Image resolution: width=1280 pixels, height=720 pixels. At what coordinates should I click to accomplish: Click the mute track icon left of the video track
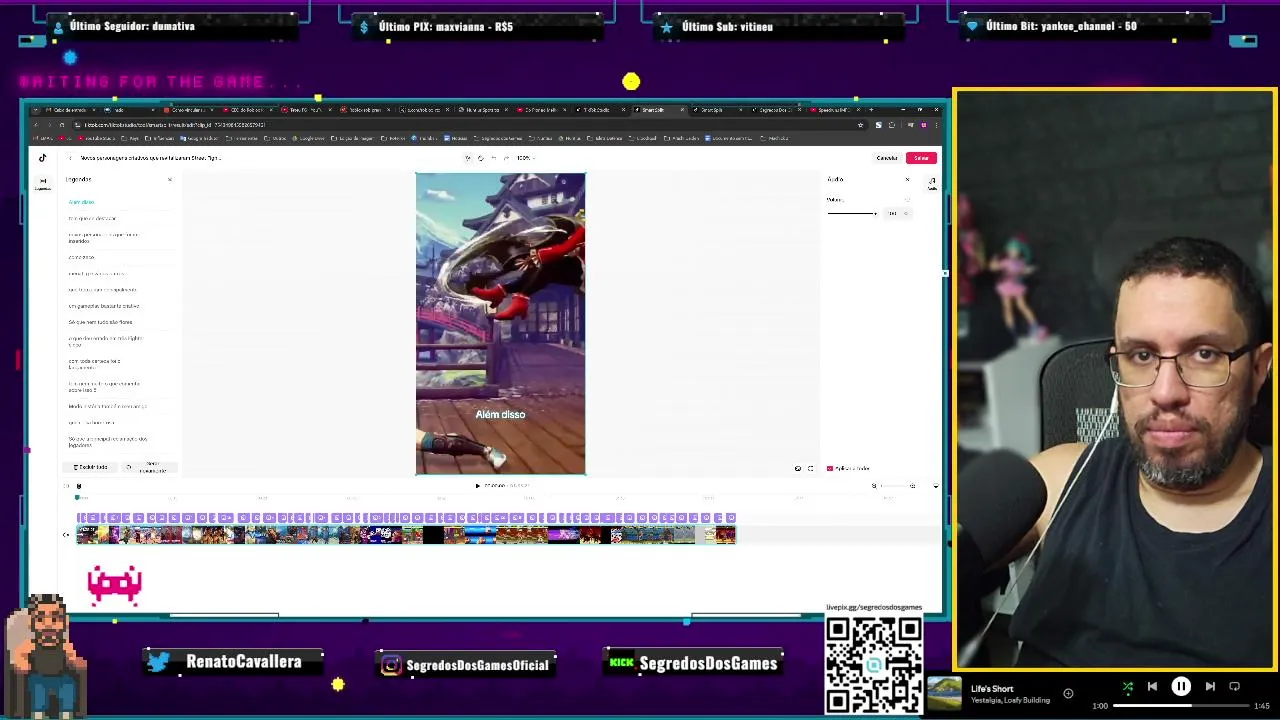click(66, 535)
